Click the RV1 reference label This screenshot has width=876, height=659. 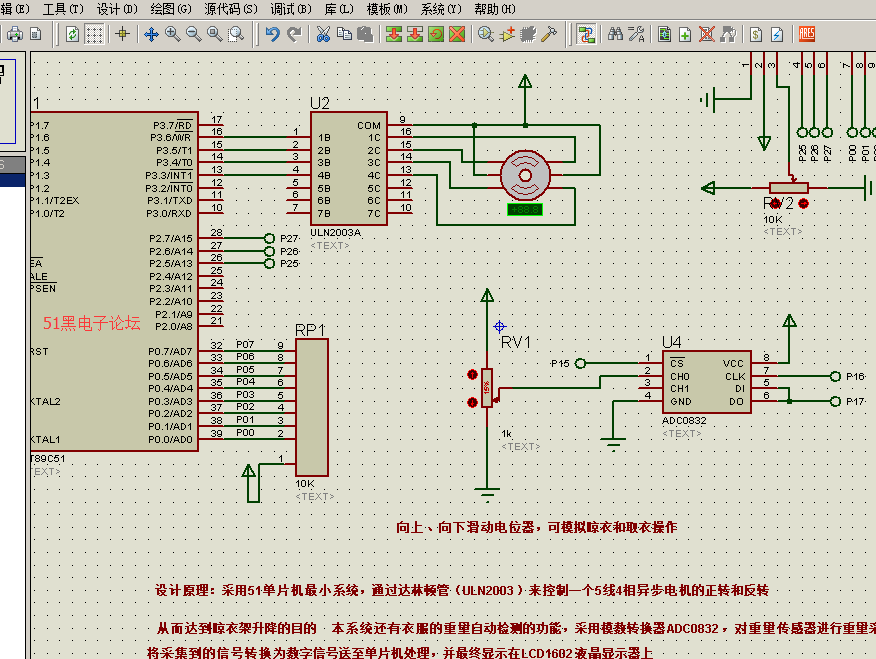pyautogui.click(x=515, y=342)
